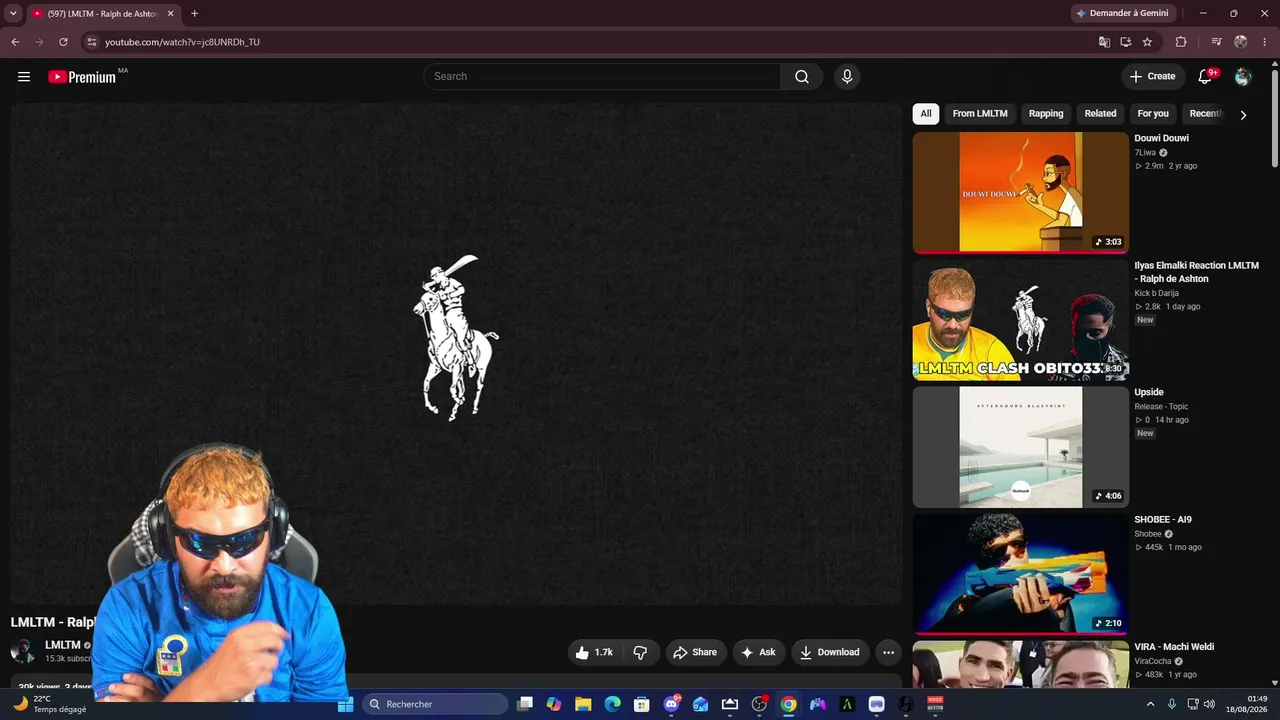Viewport: 1280px width, 720px height.
Task: Close the LMLTM YouTube tab
Action: 170,14
